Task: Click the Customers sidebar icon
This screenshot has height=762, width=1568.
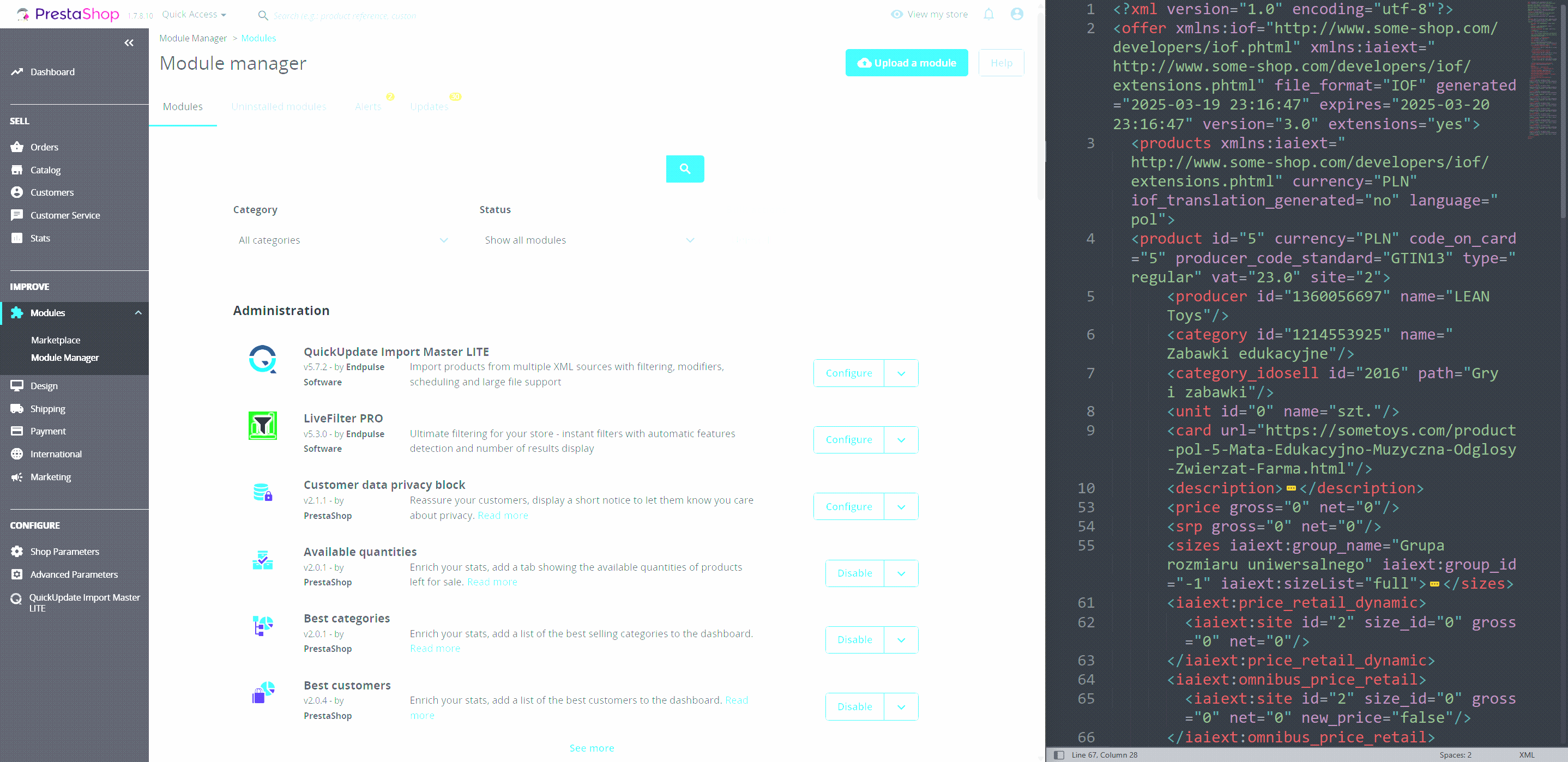Action: 17,192
